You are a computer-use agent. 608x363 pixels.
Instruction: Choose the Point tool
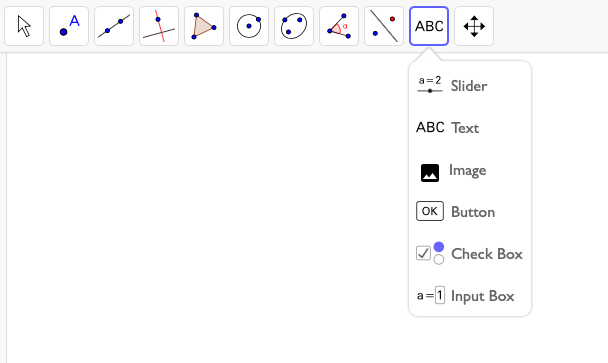point(69,26)
